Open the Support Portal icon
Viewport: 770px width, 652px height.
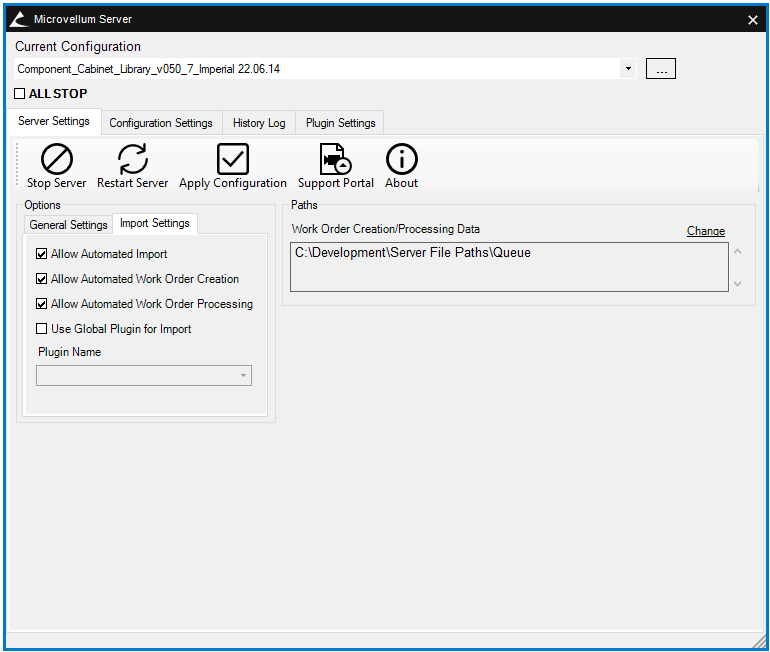click(x=335, y=160)
